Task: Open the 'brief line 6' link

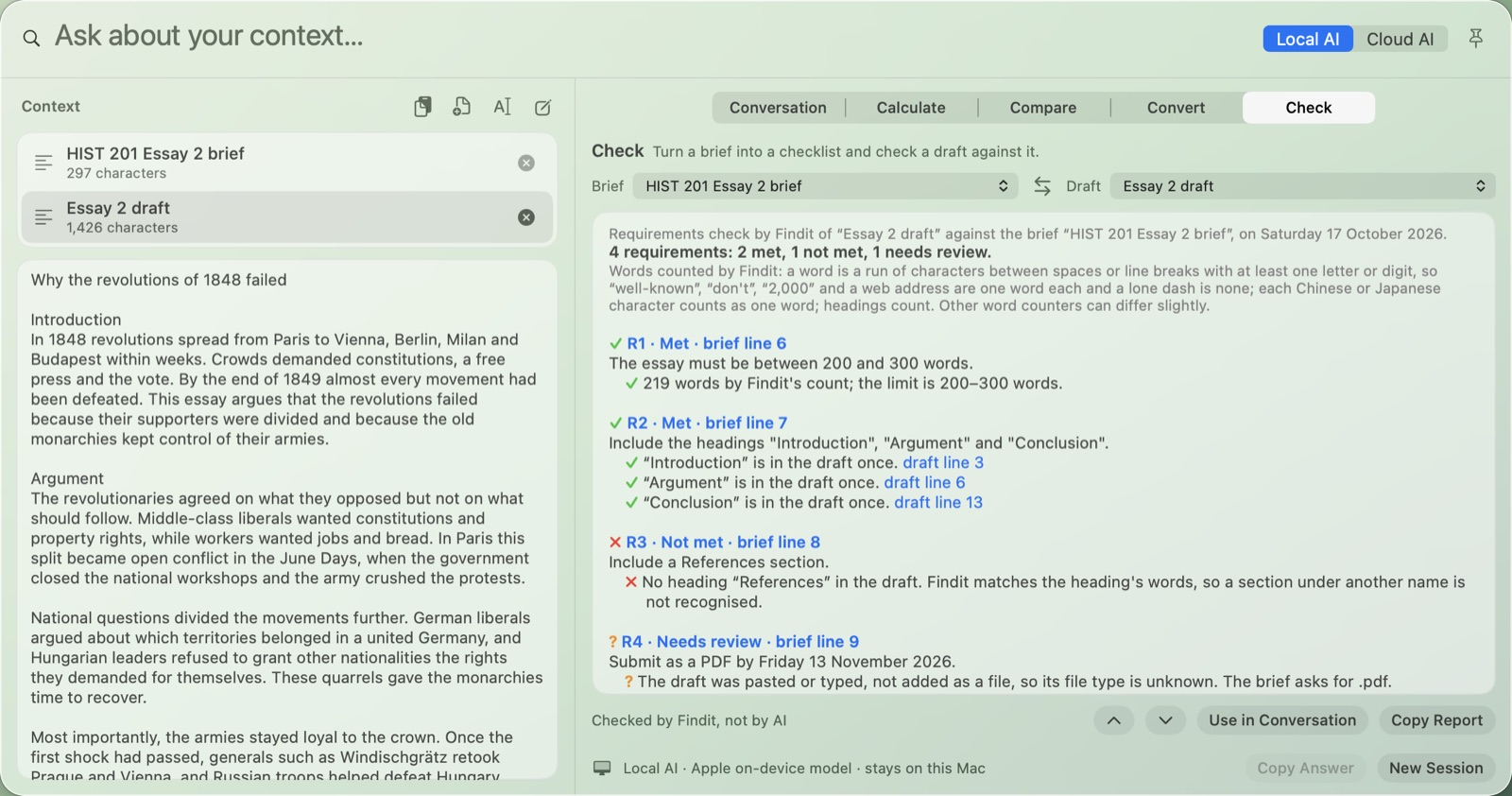Action: [x=745, y=343]
